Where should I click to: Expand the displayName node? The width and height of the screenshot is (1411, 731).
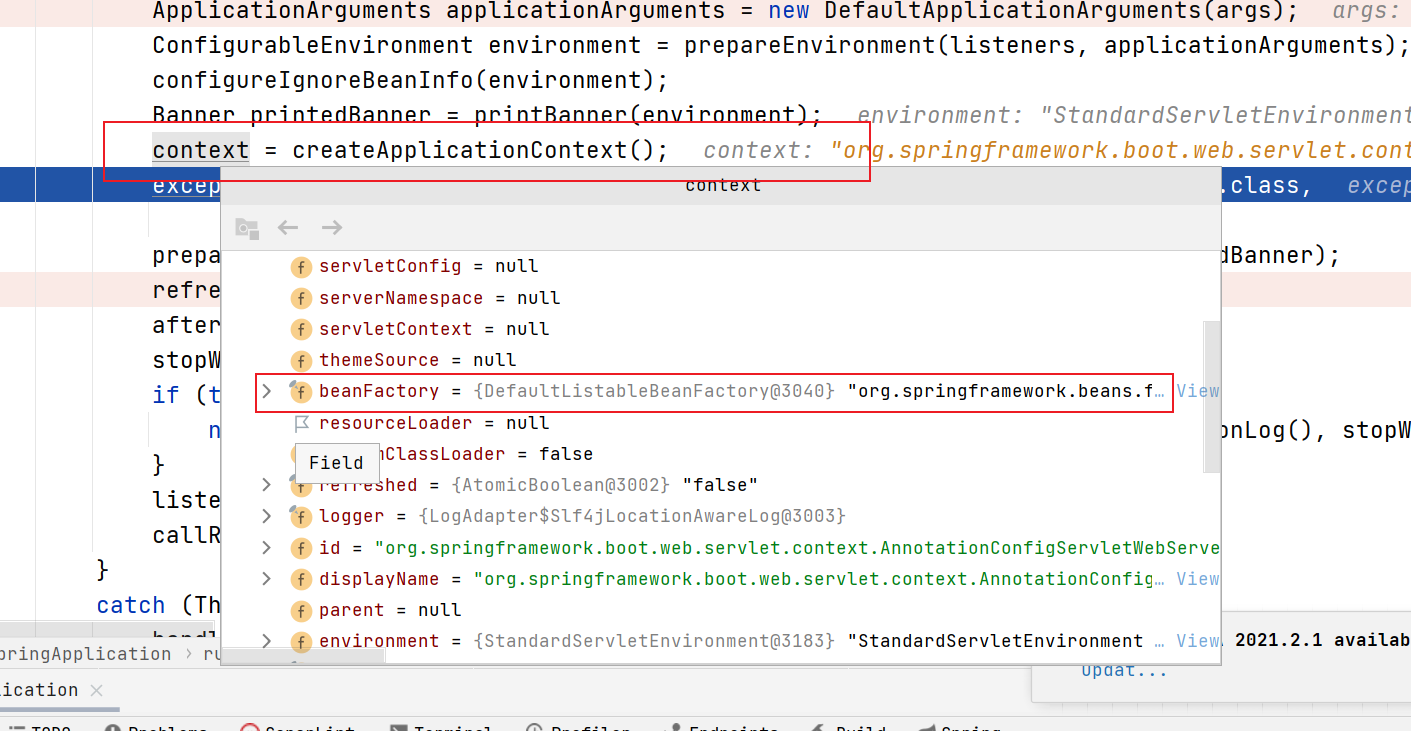(266, 578)
